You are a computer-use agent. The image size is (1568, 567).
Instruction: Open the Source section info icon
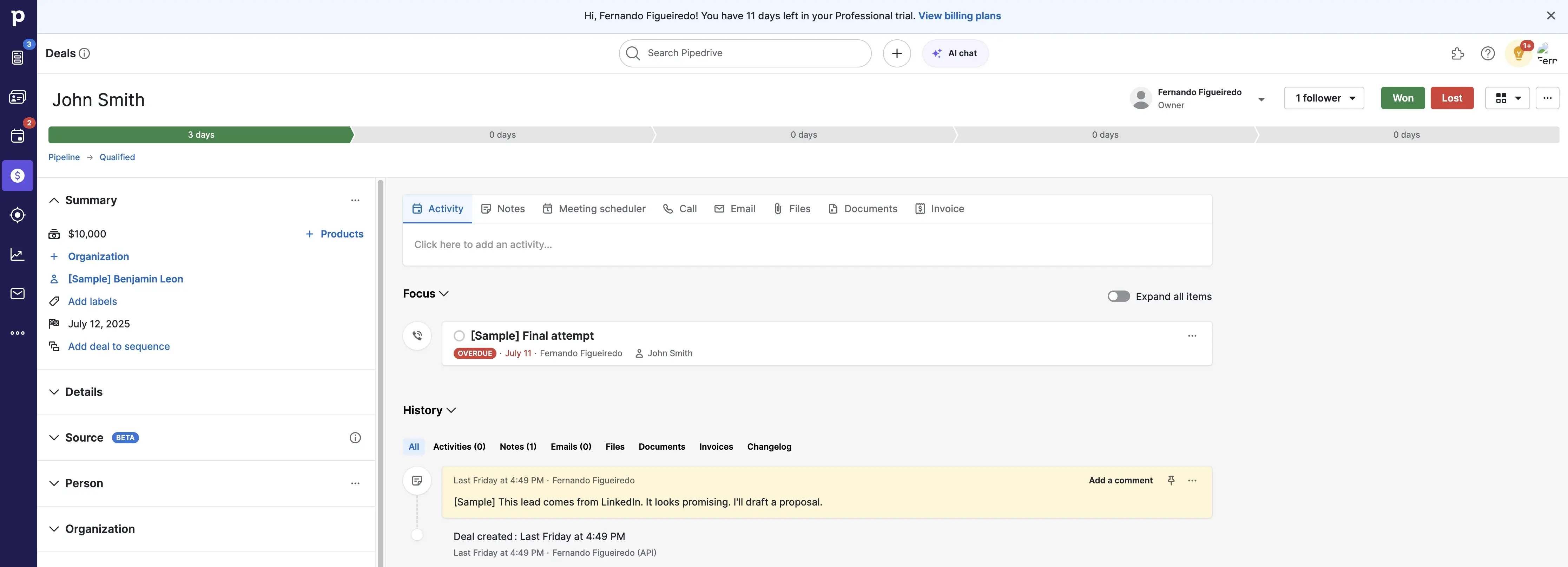(x=355, y=438)
